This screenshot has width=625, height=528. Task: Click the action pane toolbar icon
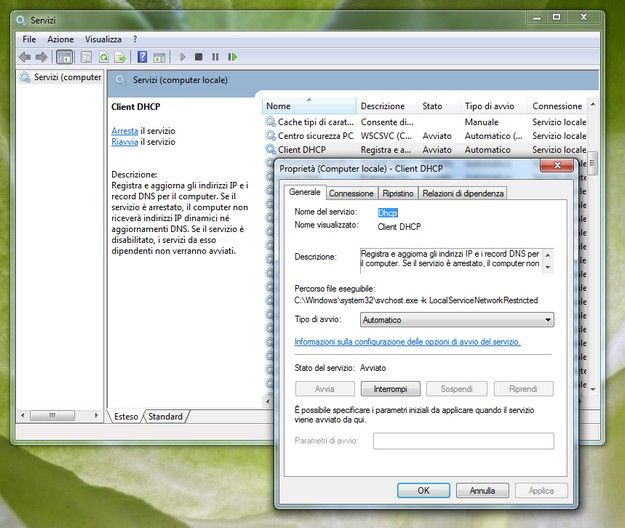tap(159, 57)
